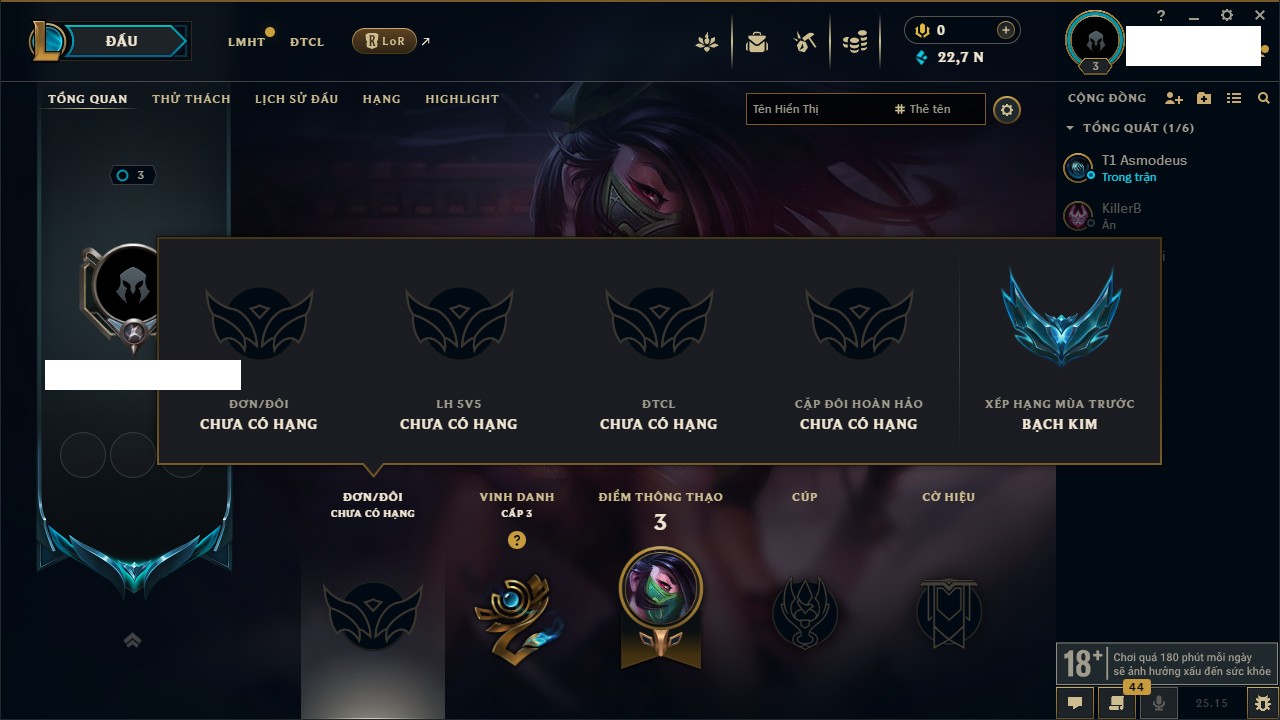Switch to the Lịch Sử Đấu tab
Image resolution: width=1280 pixels, height=720 pixels.
point(296,99)
